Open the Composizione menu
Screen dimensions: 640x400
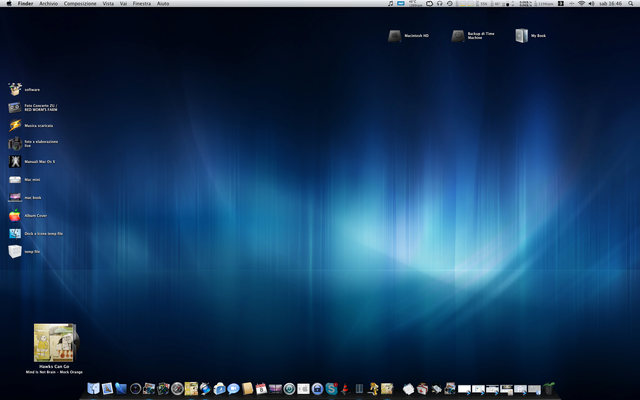[x=81, y=4]
